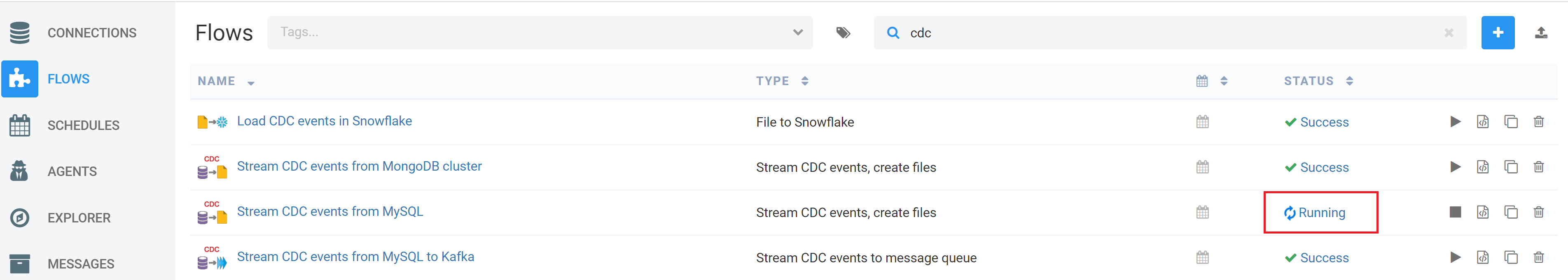Open the Connections section icon
1568x280 pixels.
tap(19, 33)
